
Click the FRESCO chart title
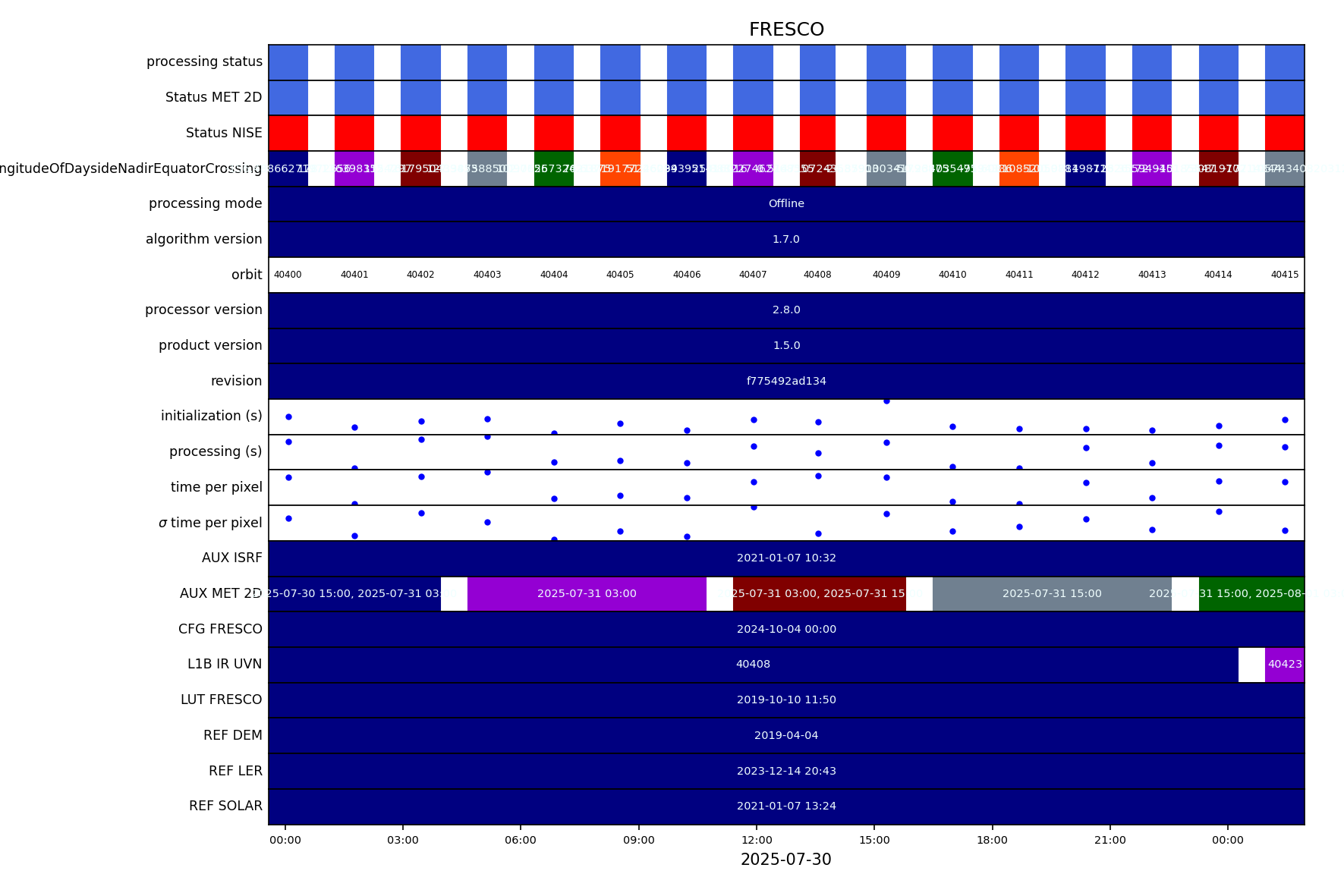(x=785, y=30)
